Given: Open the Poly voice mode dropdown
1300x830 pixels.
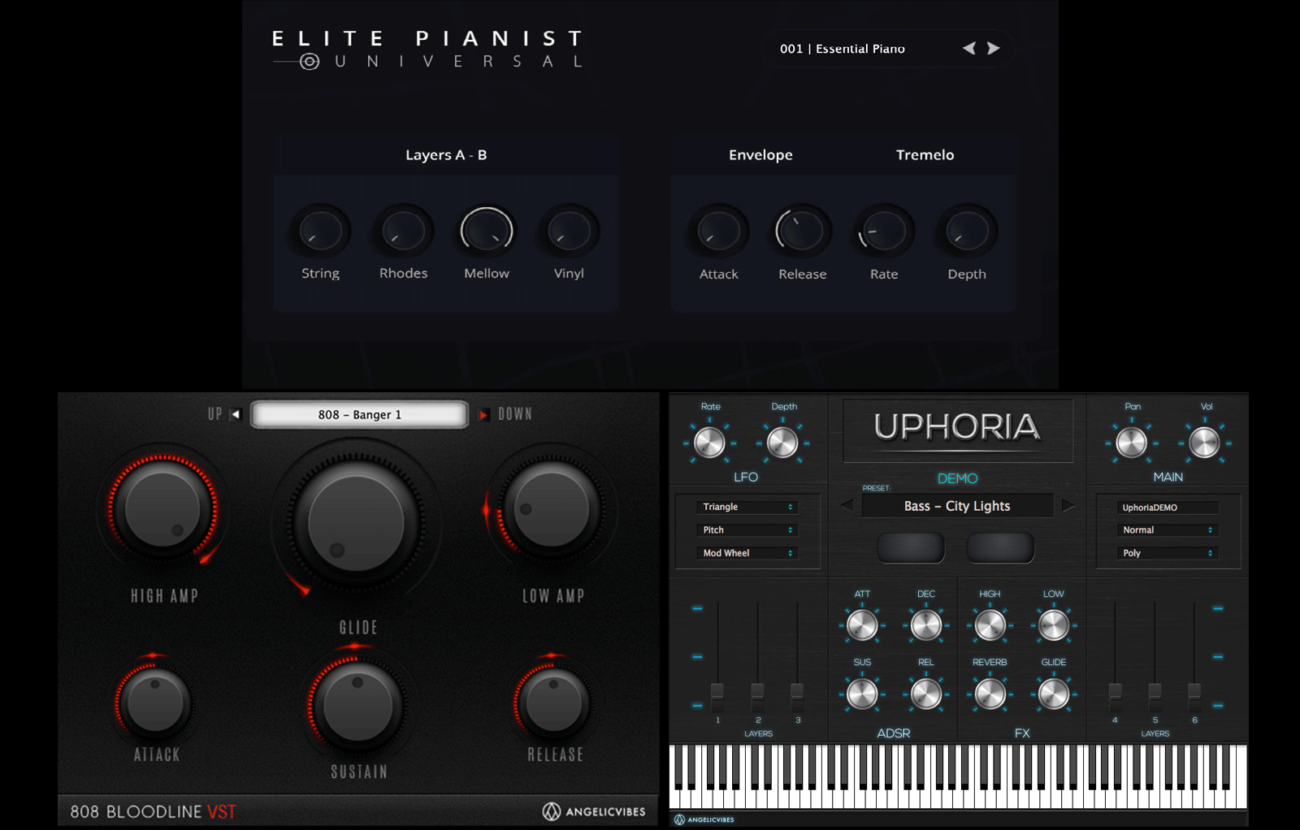Looking at the screenshot, I should pyautogui.click(x=1166, y=553).
